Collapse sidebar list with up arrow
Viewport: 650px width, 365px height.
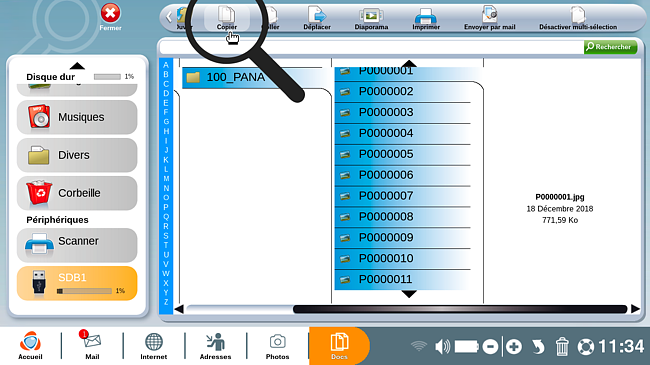(77, 66)
